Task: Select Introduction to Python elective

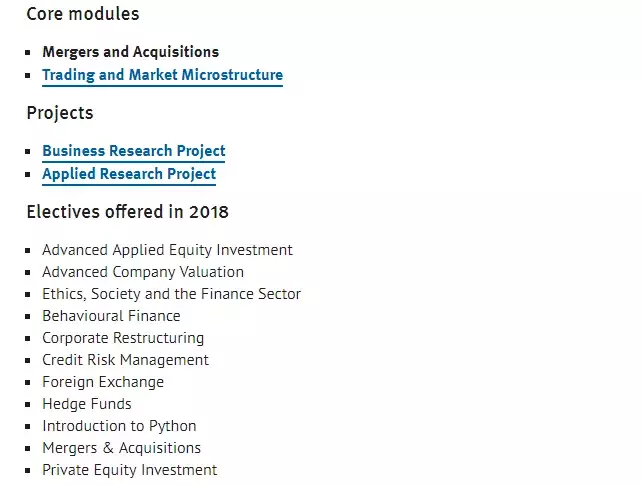Action: [119, 426]
